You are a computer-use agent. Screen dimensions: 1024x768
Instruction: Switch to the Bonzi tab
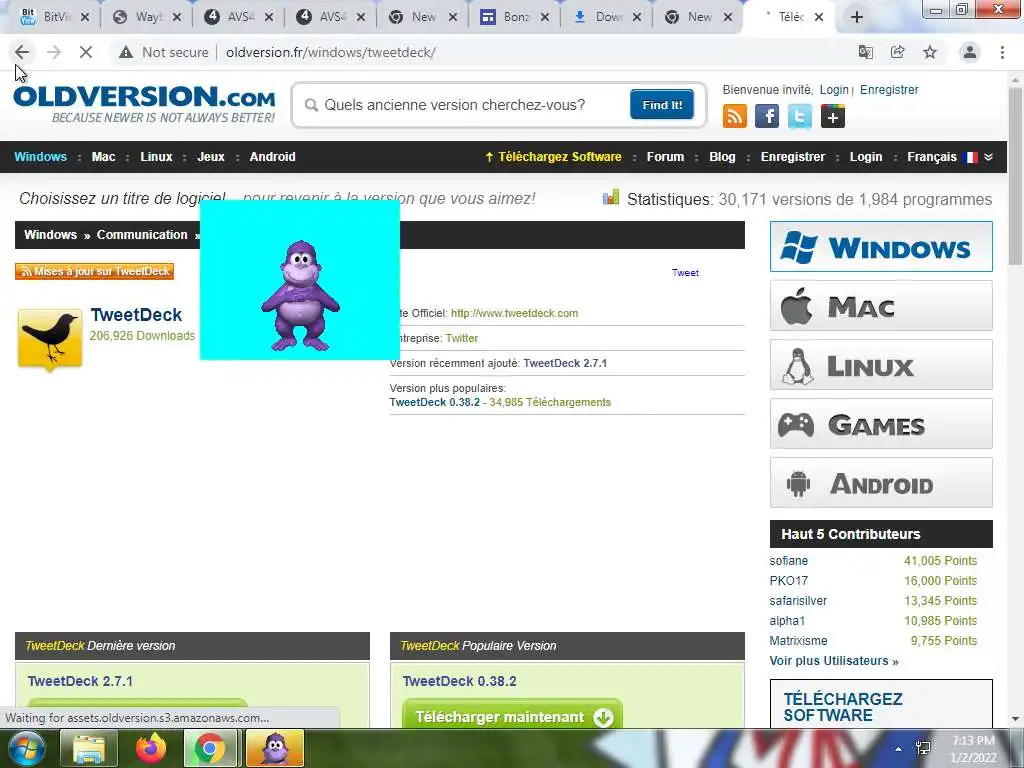point(515,17)
